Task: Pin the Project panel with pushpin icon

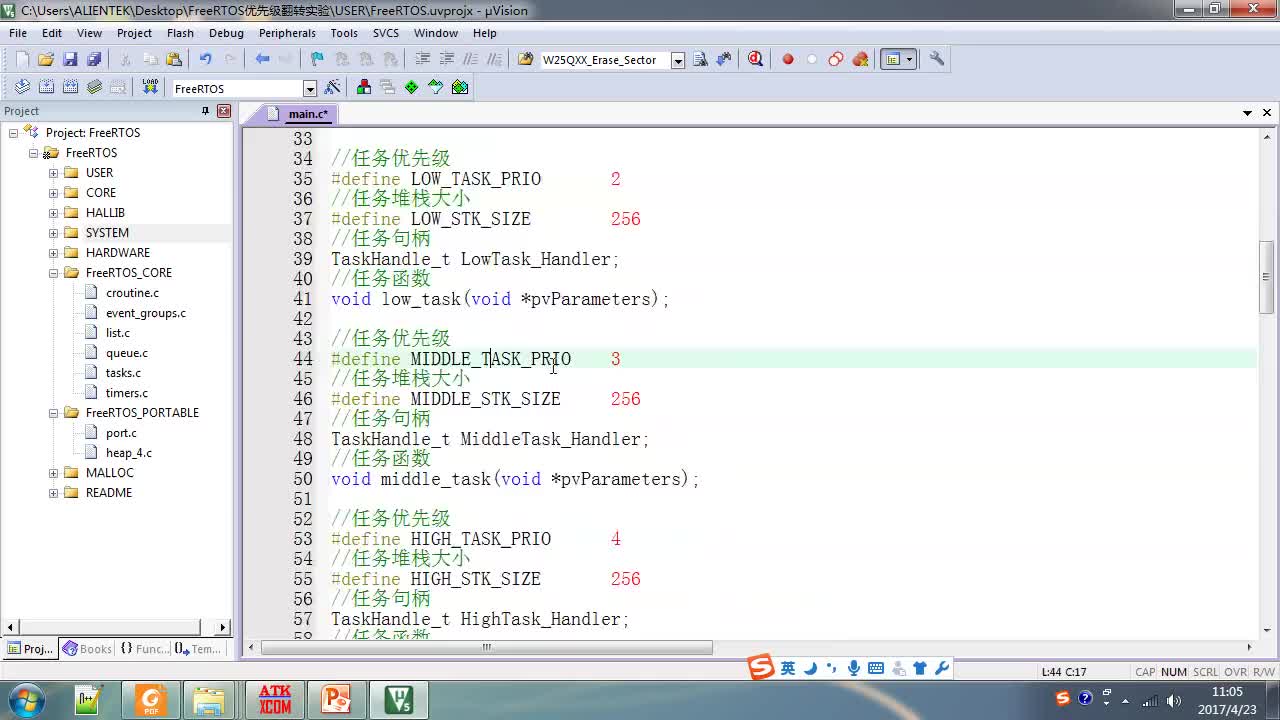Action: coord(205,111)
